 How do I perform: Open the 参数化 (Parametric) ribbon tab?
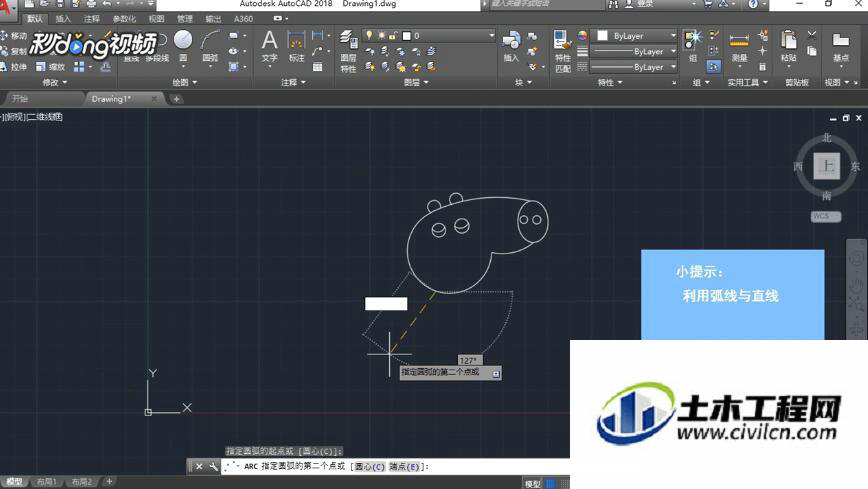125,19
